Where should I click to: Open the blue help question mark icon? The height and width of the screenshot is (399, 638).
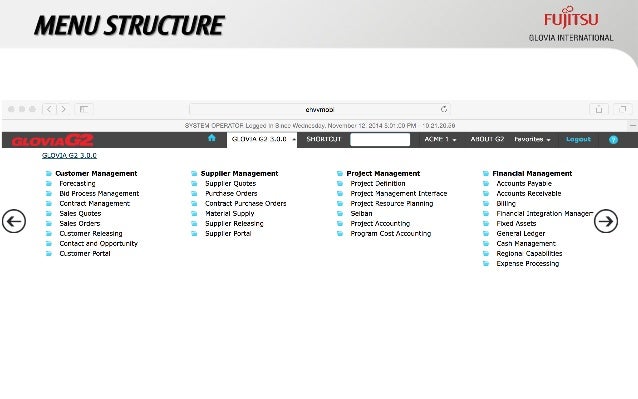(x=613, y=140)
